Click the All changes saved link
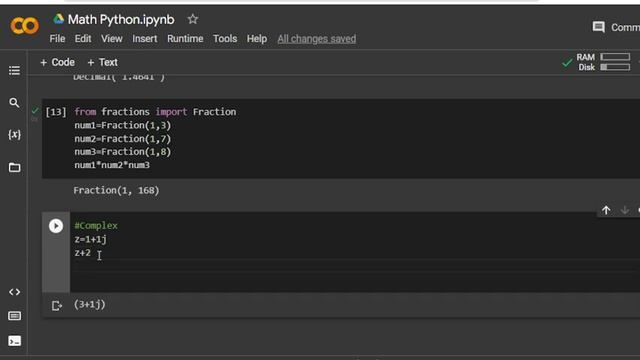Viewport: 640px width, 360px height. coord(317,39)
